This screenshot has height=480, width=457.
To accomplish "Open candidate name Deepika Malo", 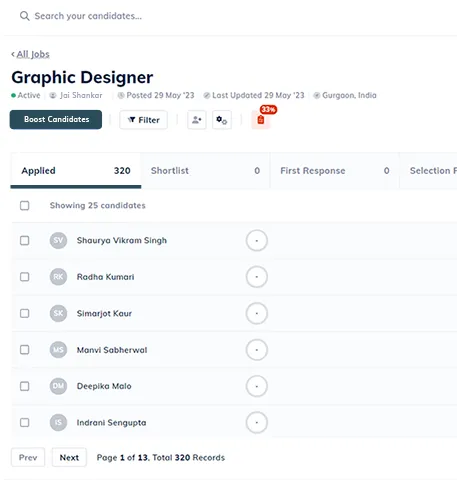I will [104, 386].
